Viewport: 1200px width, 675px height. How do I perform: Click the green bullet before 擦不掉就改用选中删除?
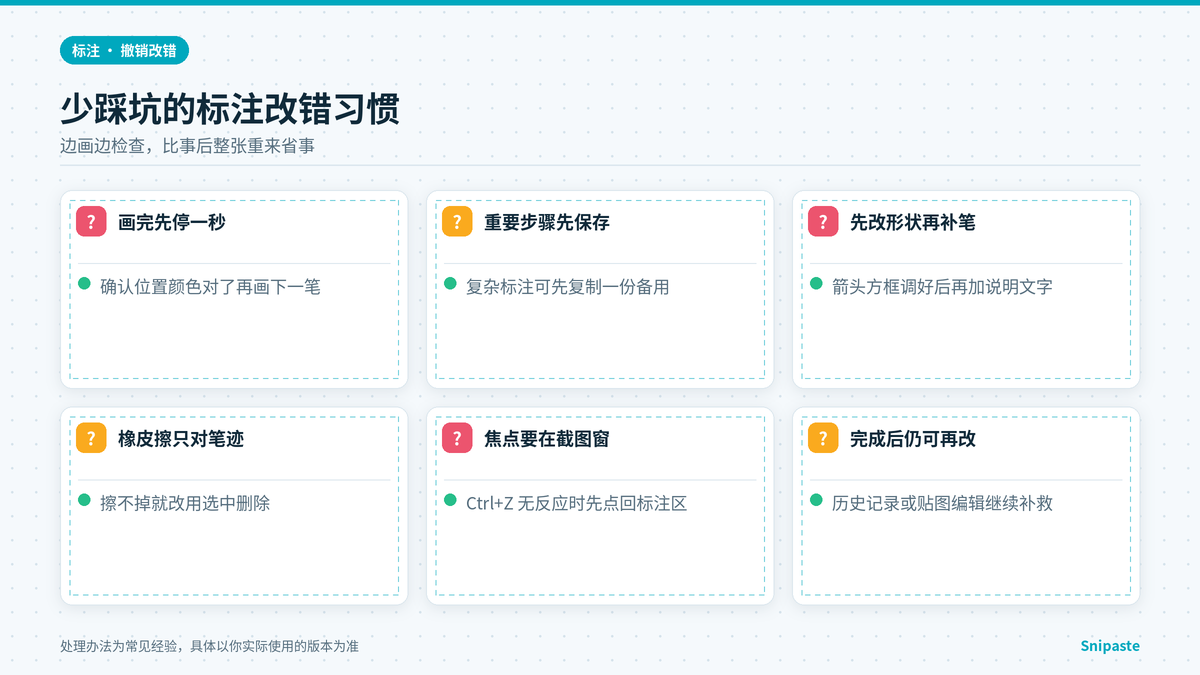(x=85, y=500)
